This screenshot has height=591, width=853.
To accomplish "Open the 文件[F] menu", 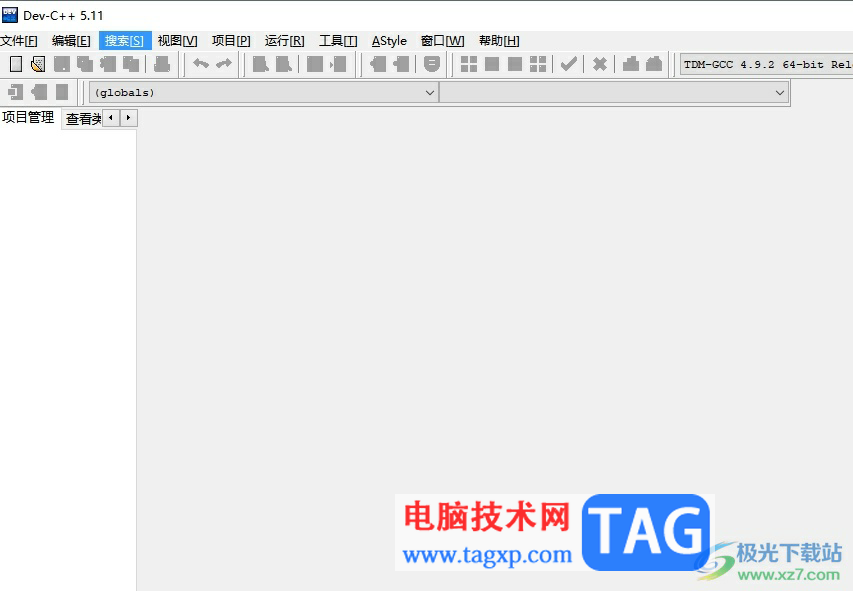I will [x=19, y=41].
